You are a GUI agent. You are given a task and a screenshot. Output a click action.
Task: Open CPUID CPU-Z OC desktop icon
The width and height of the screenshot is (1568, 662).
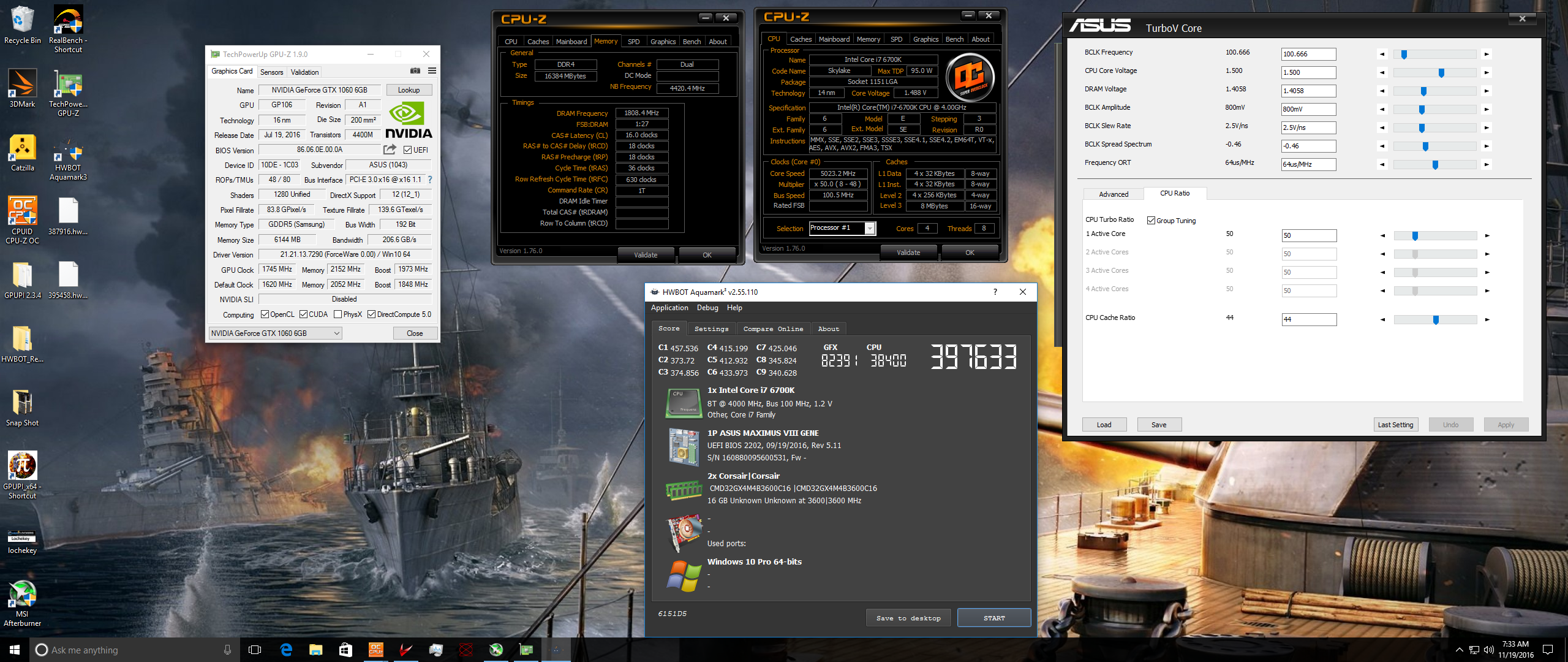(x=22, y=219)
